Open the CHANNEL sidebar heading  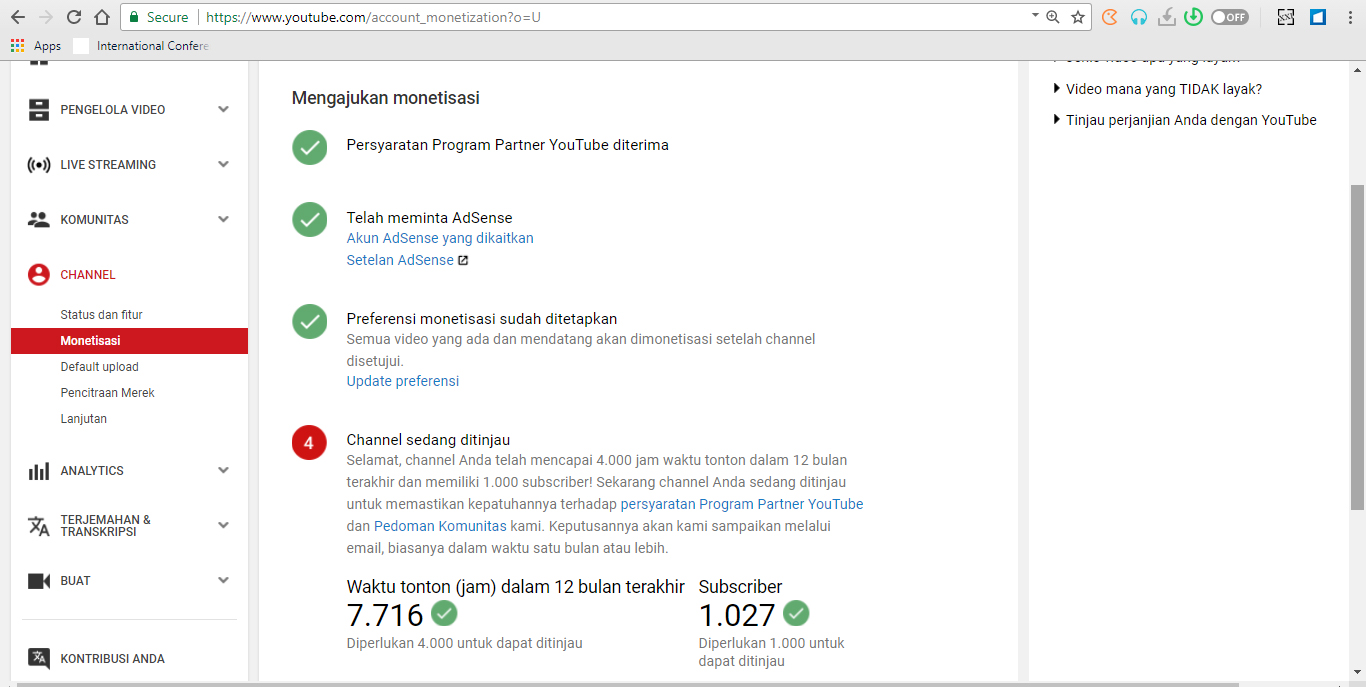click(x=88, y=275)
